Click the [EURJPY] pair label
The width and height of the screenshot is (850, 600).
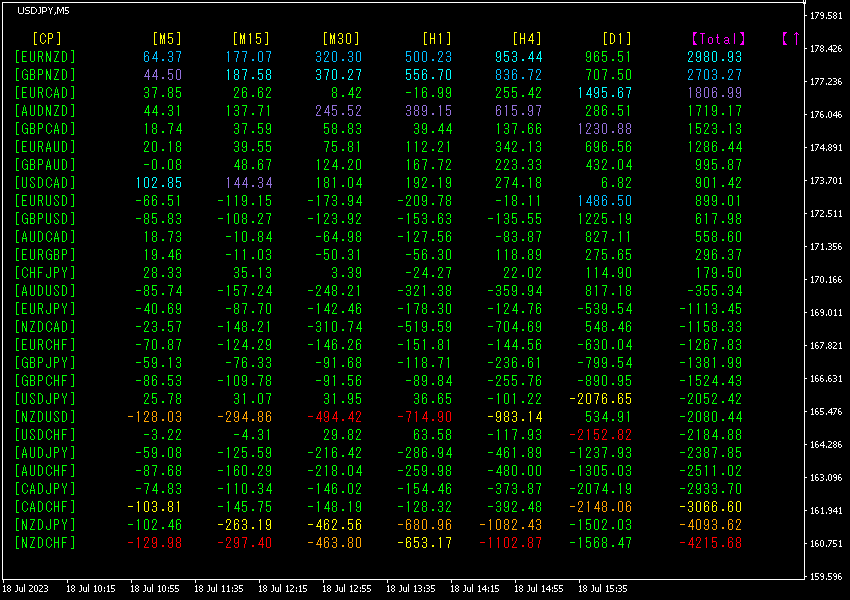tap(45, 309)
